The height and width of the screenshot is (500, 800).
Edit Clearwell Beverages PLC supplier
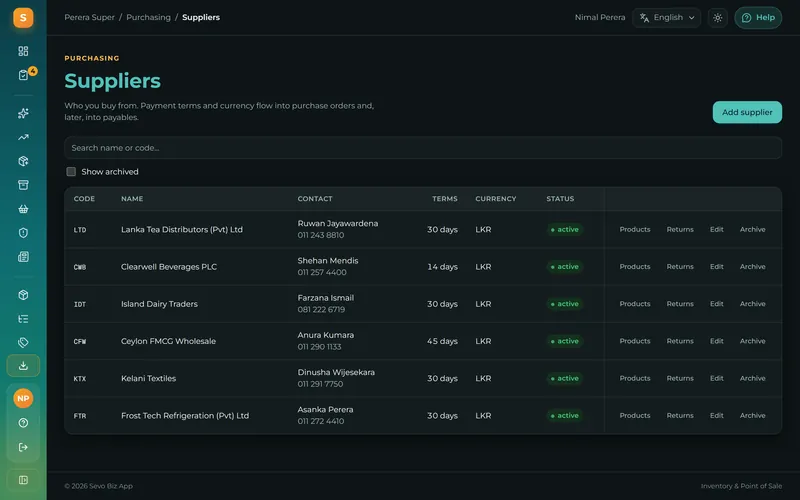coord(716,267)
